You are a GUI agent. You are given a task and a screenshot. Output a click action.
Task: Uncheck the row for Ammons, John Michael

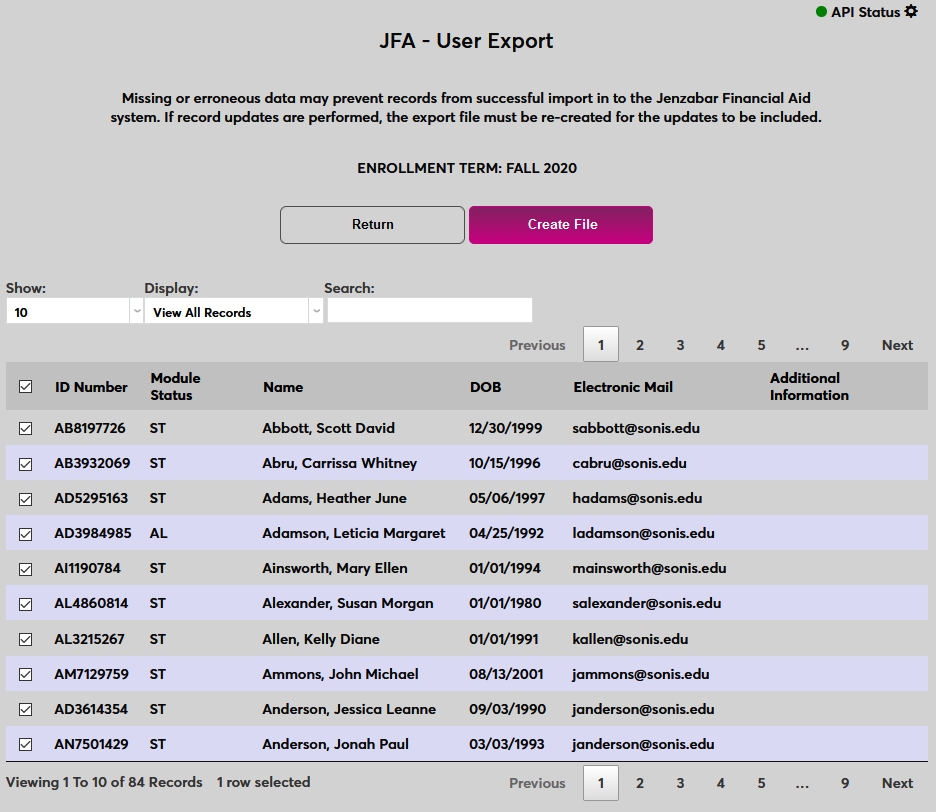pyautogui.click(x=26, y=674)
